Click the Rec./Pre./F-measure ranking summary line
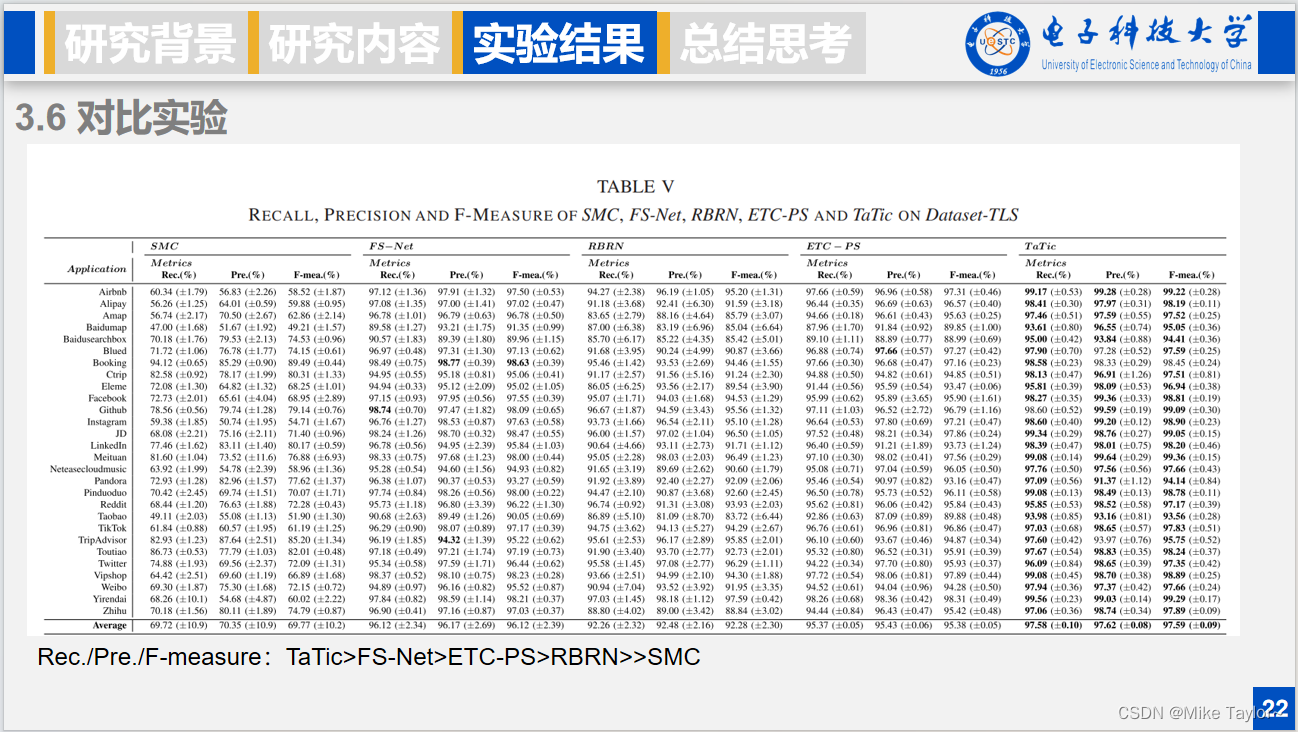Image resolution: width=1298 pixels, height=732 pixels. 369,657
